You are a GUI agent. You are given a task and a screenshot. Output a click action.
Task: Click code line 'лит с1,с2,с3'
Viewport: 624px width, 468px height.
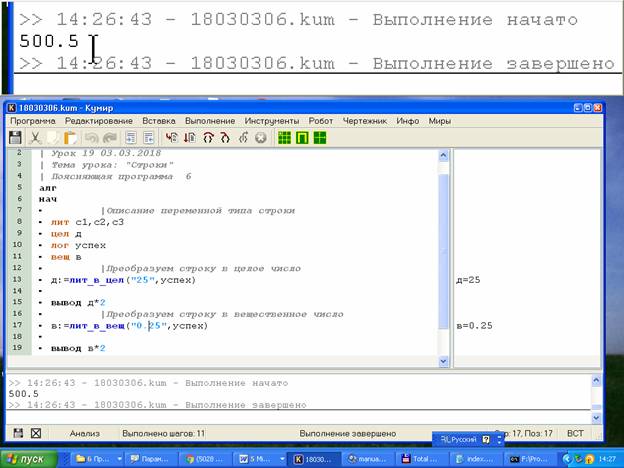(x=87, y=222)
